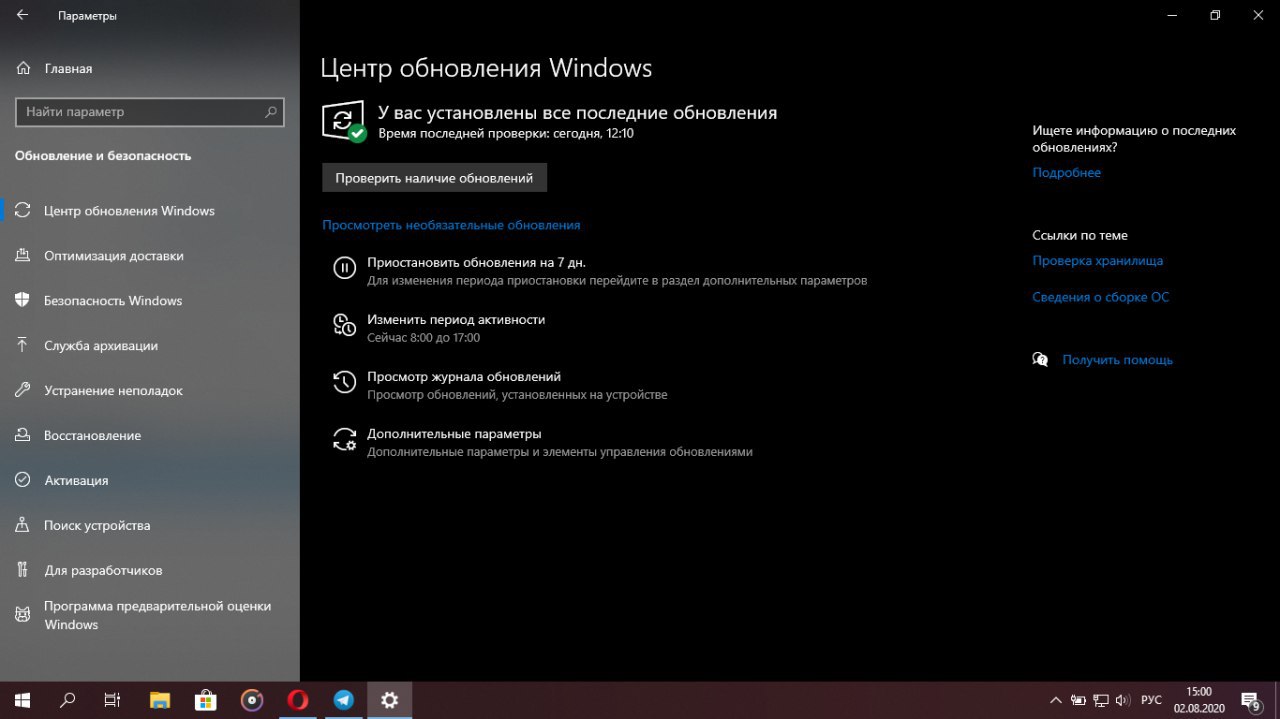Click the search magnifier in Найти параметр field
The width and height of the screenshot is (1280, 719).
pos(271,112)
